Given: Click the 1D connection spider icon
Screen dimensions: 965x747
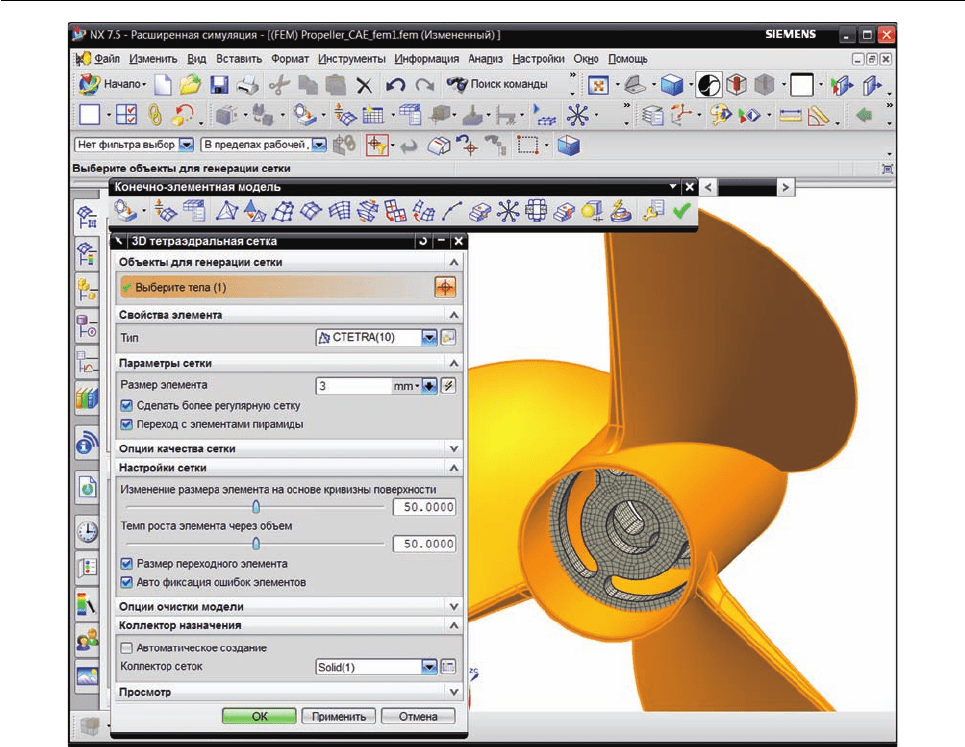Looking at the screenshot, I should pyautogui.click(x=508, y=212).
